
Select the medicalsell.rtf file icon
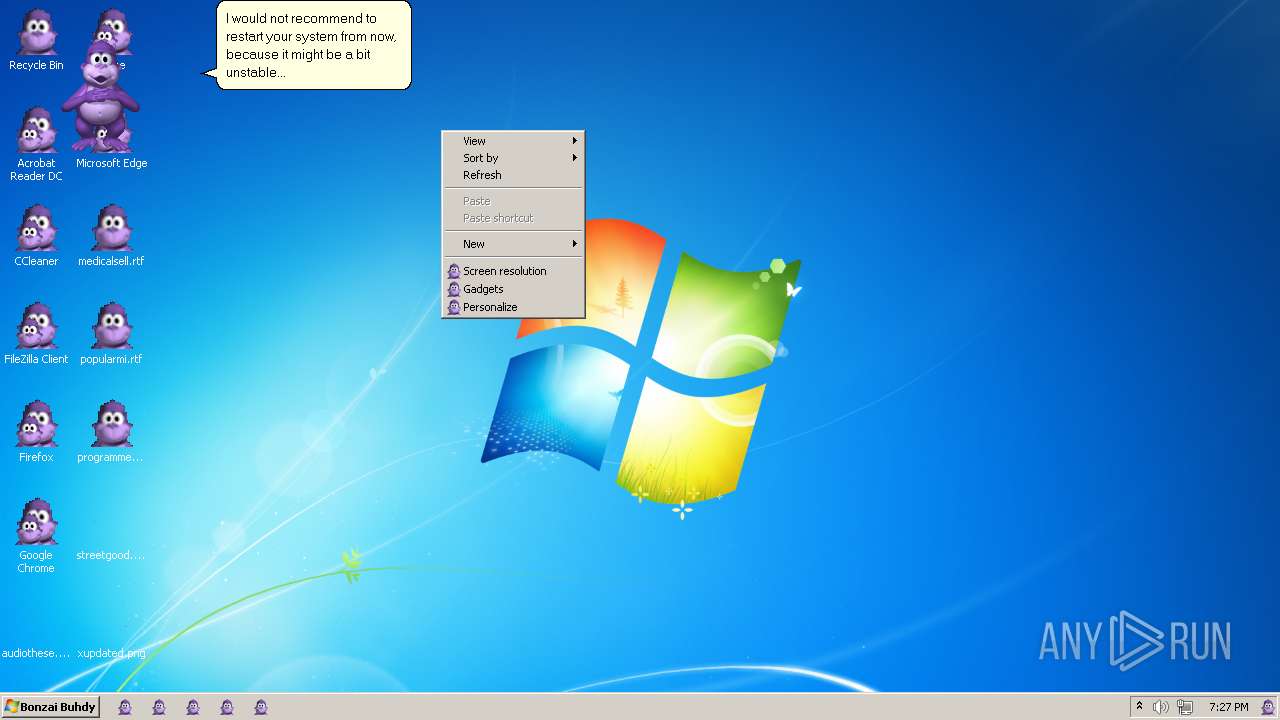[111, 236]
